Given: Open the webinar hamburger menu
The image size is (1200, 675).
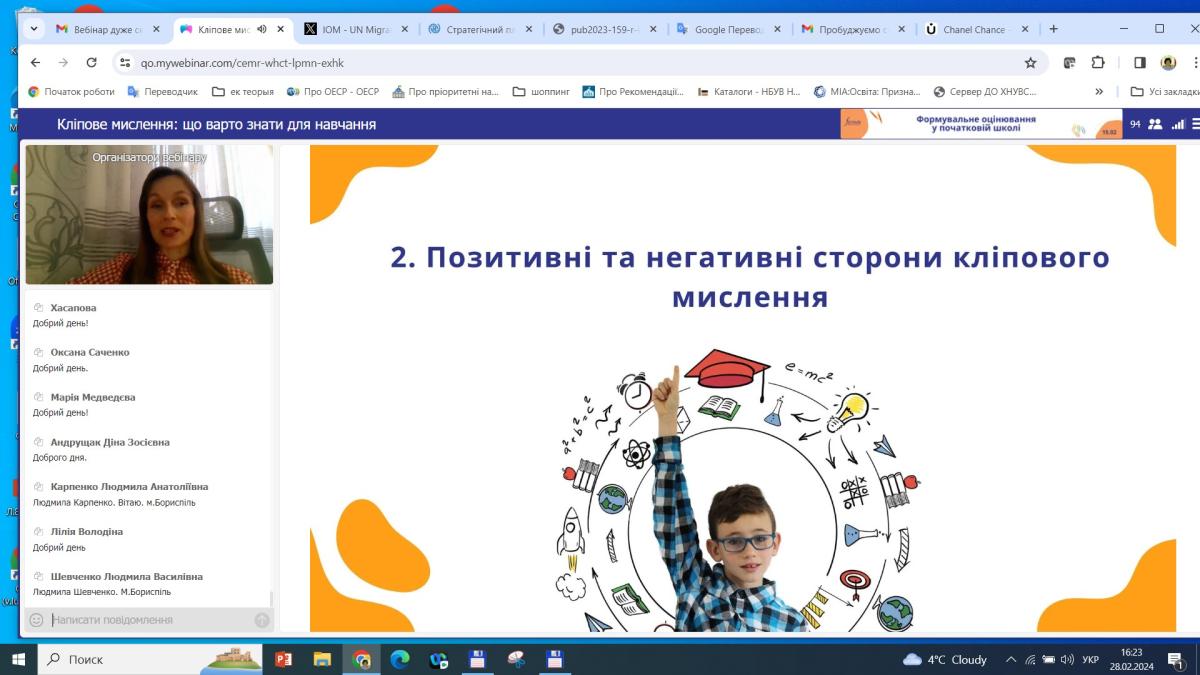Looking at the screenshot, I should (x=1195, y=124).
